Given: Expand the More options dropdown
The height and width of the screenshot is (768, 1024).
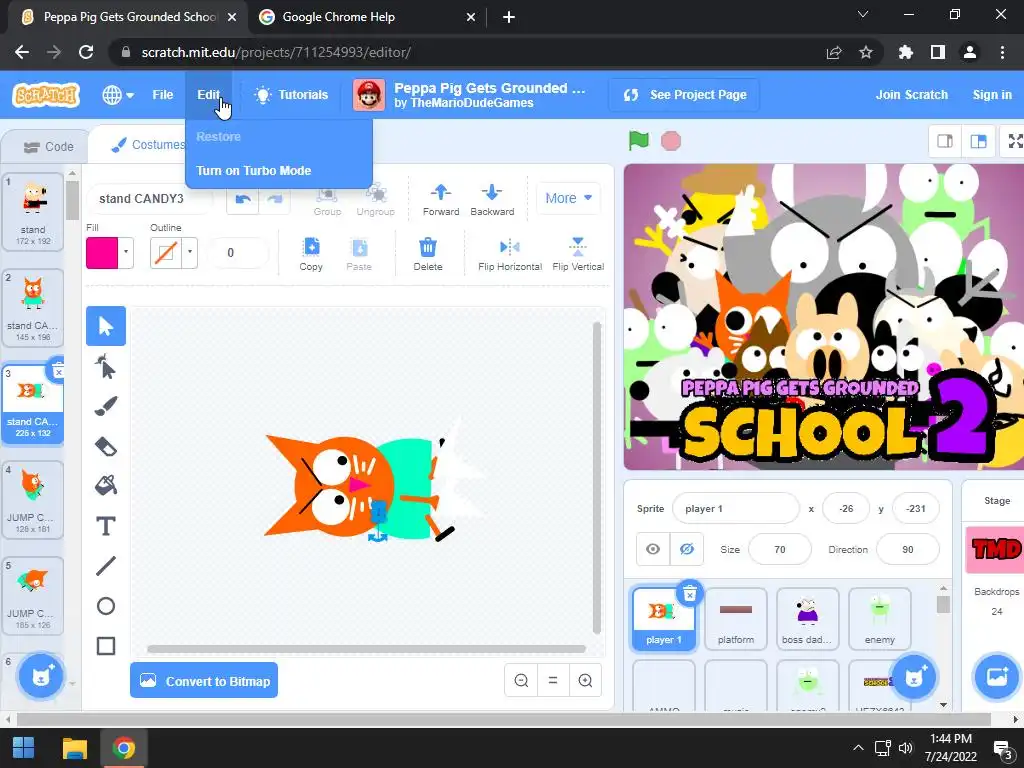Looking at the screenshot, I should point(569,198).
